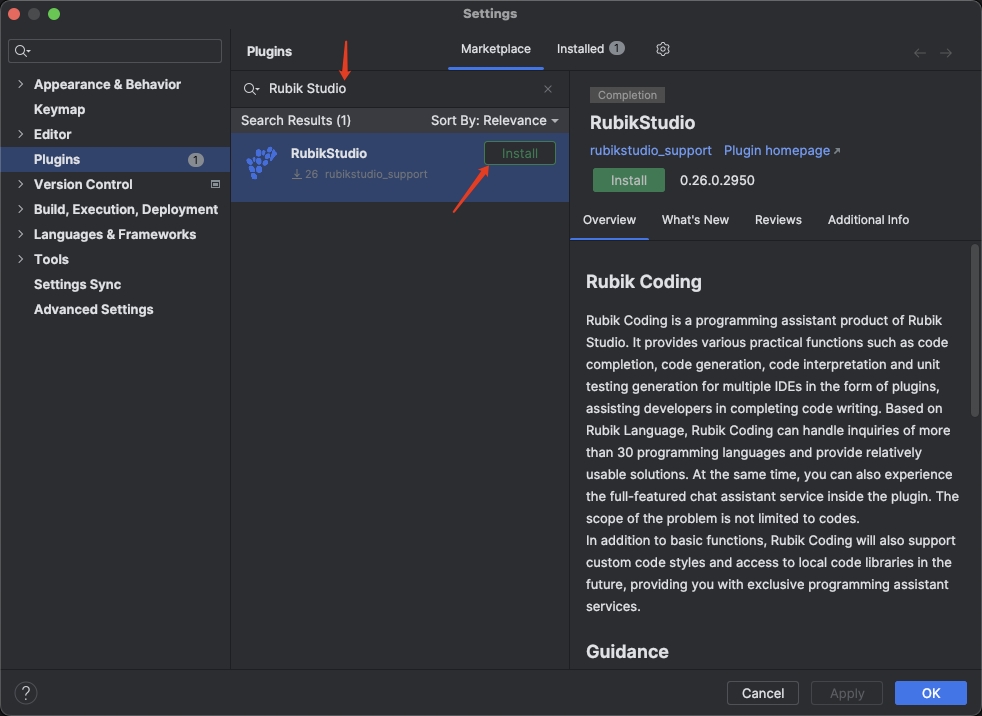Click the settings search magnifier icon
The width and height of the screenshot is (982, 716).
tap(23, 51)
